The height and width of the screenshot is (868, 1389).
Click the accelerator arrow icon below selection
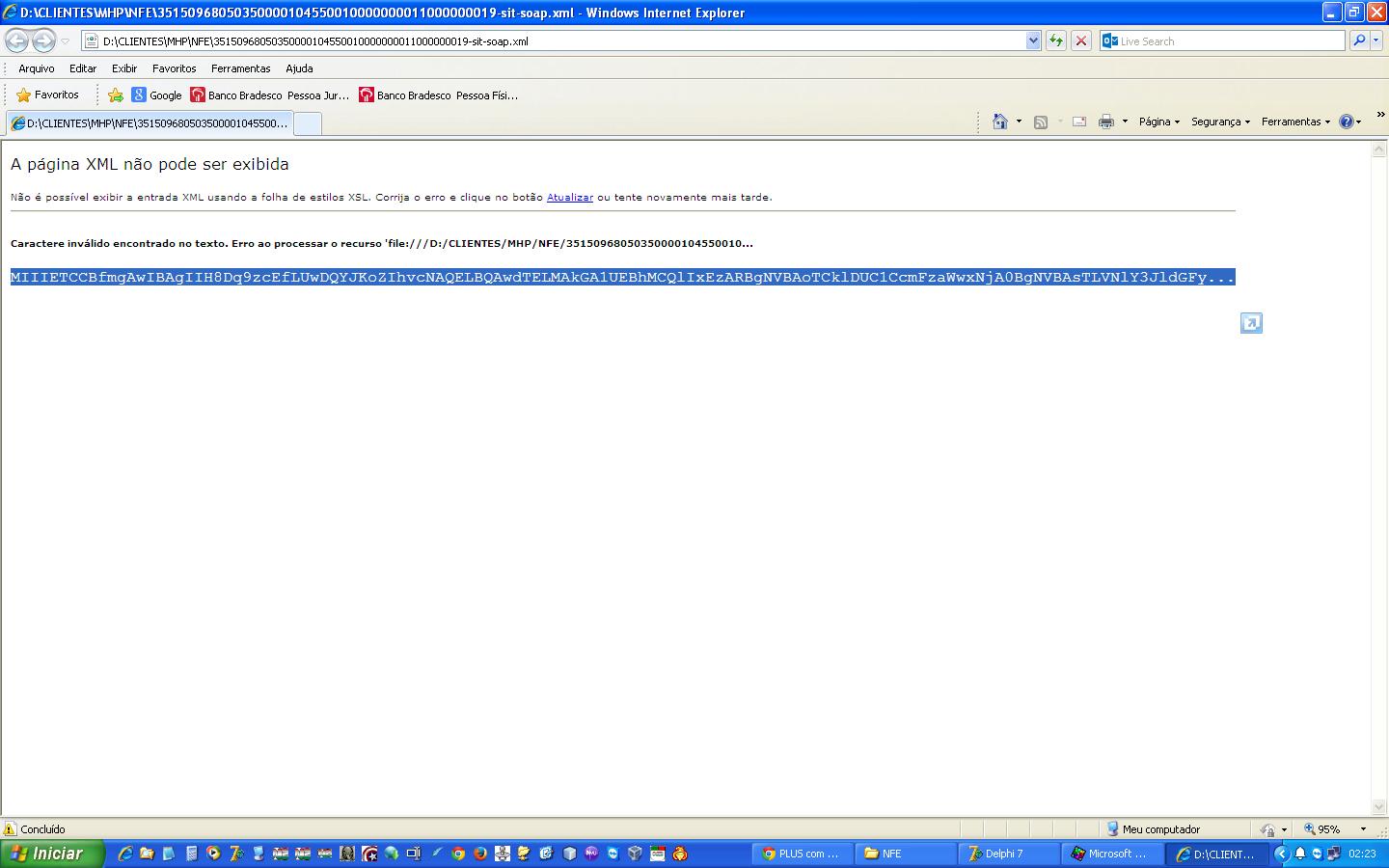pyautogui.click(x=1251, y=323)
